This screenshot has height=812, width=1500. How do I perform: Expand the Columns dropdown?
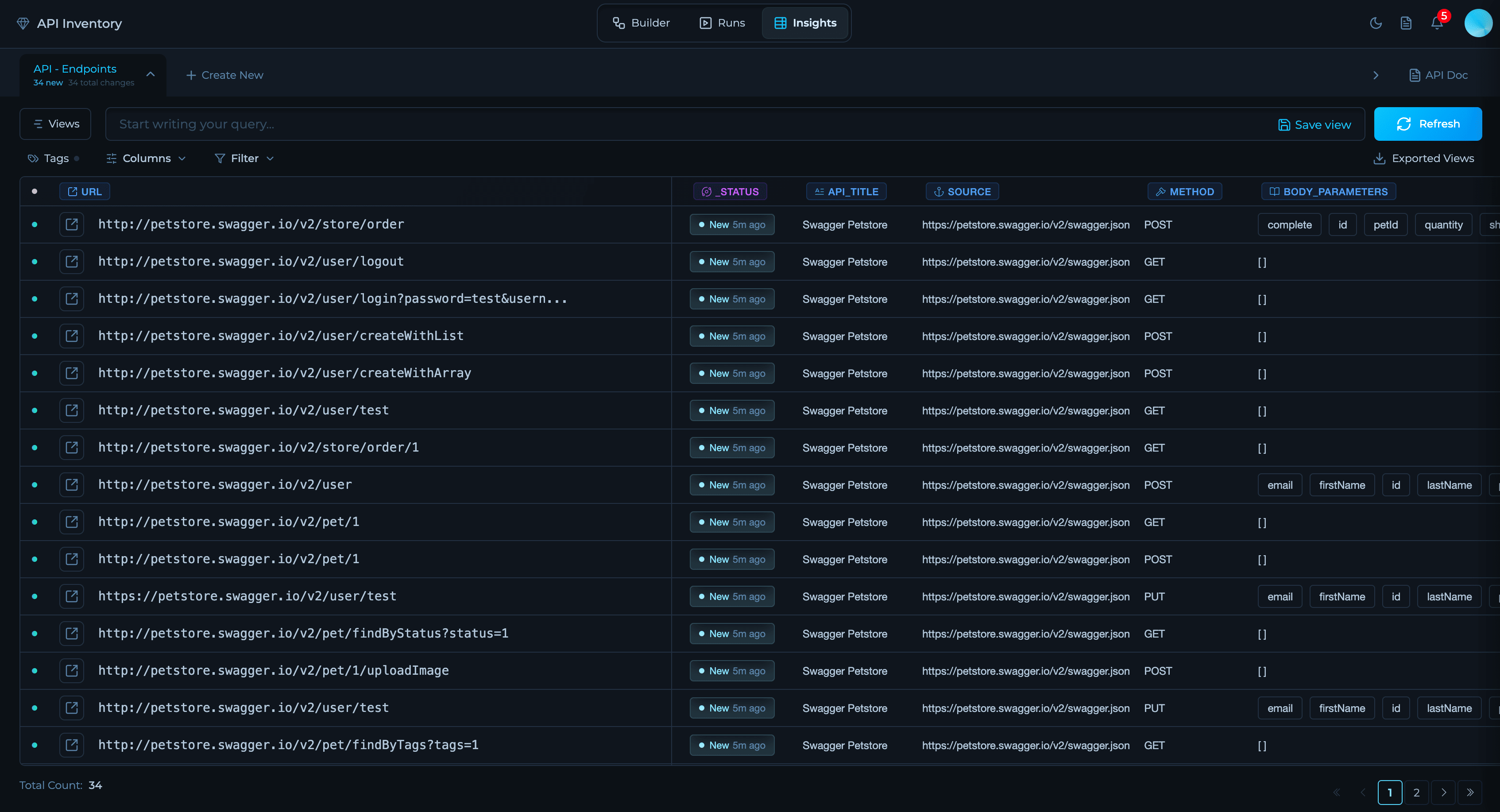146,159
